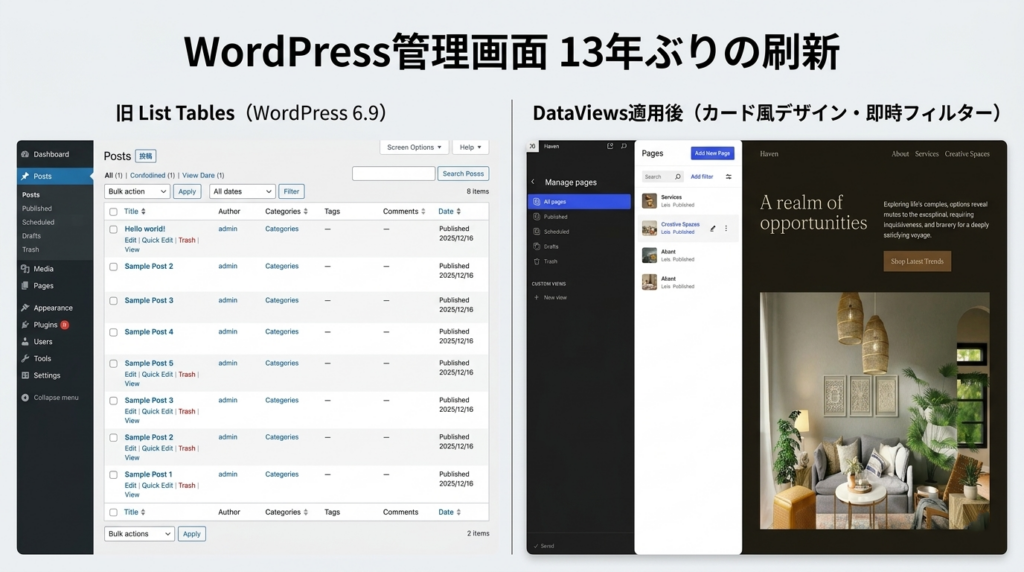Open the Plugins icon in sidebar
Screen dimensions: 1024x572
pyautogui.click(x=25, y=325)
